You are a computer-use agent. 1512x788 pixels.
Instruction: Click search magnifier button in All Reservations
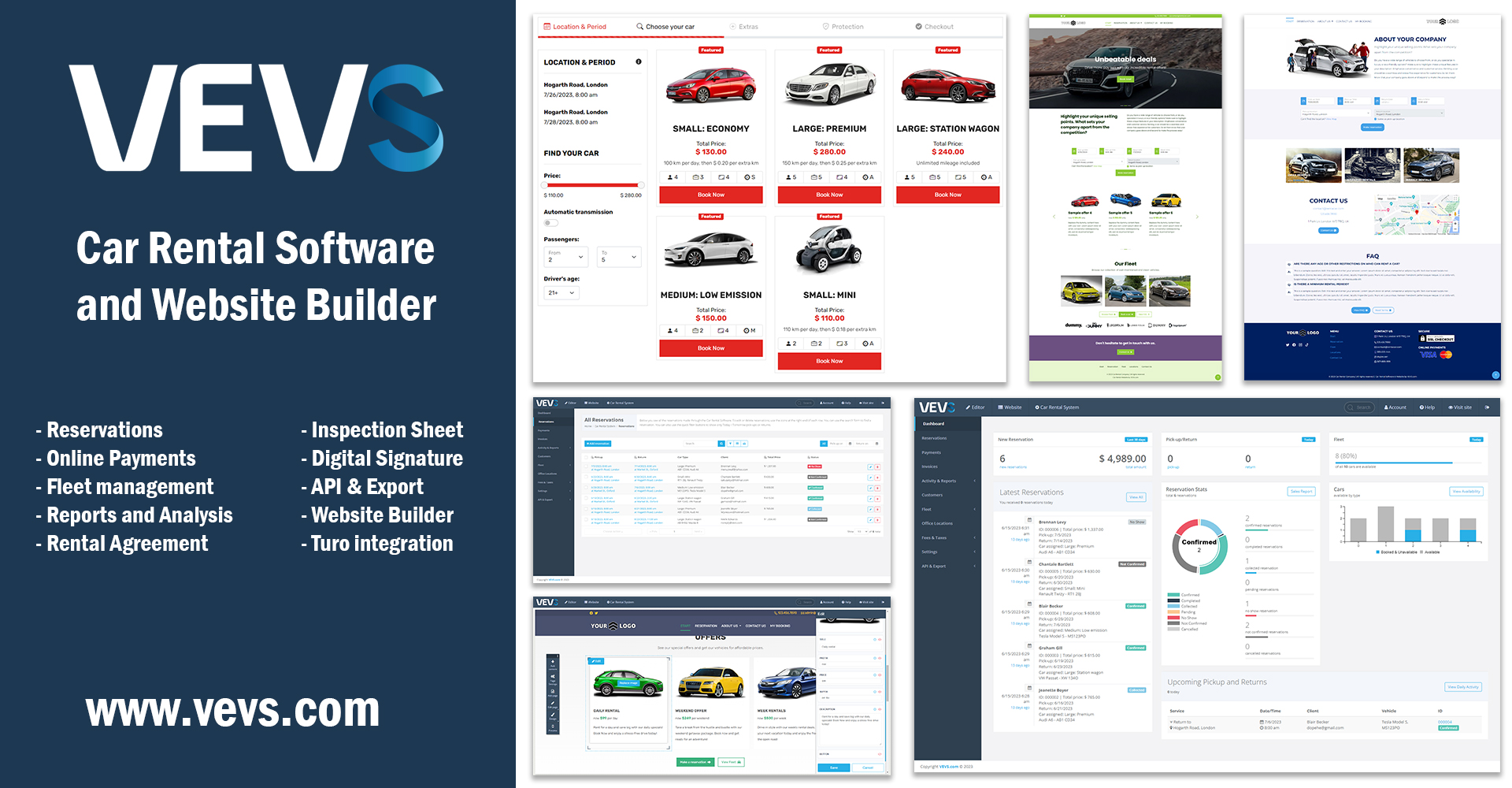tap(721, 444)
